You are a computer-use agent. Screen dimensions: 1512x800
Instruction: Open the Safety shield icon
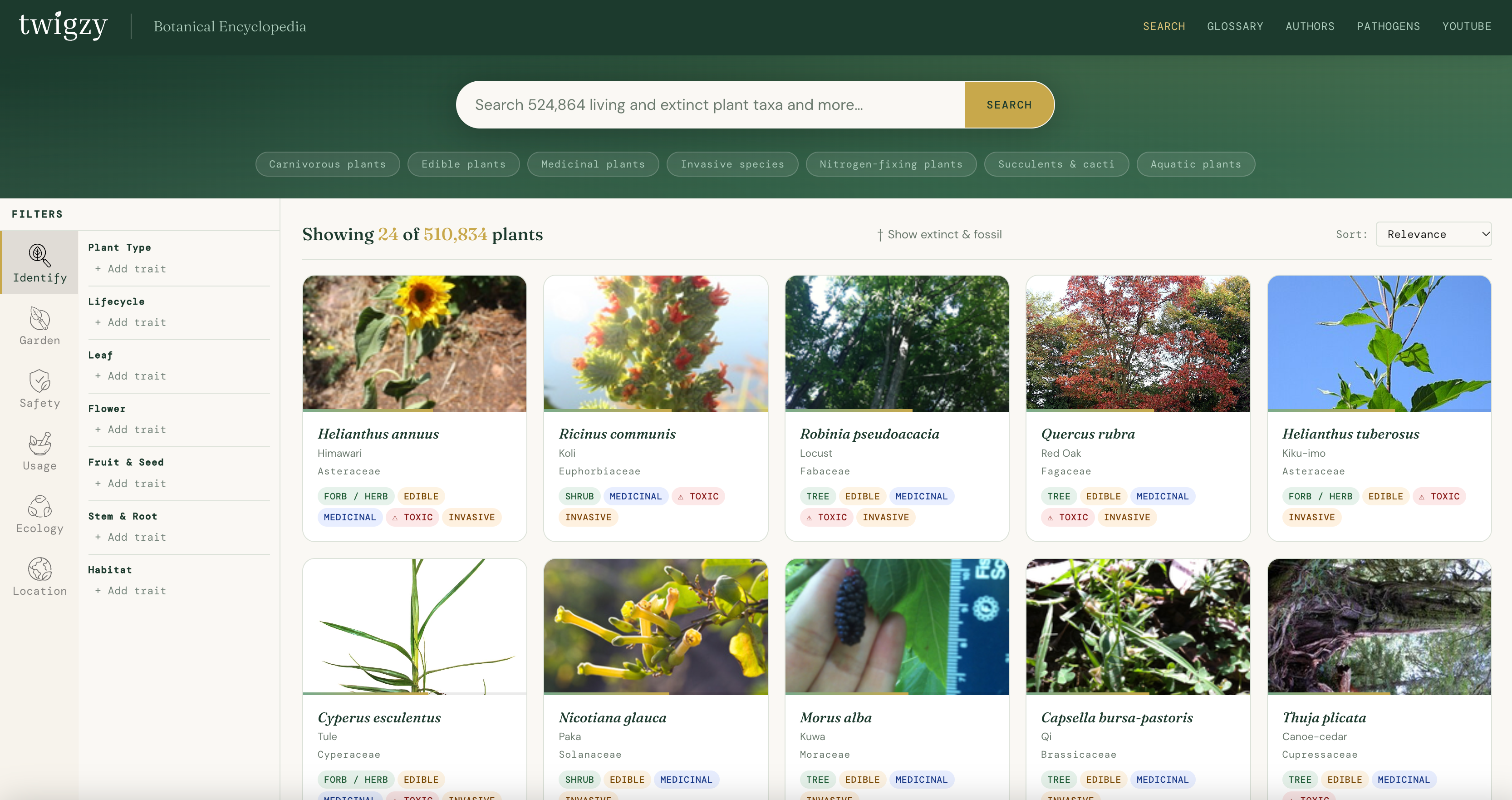coord(39,380)
